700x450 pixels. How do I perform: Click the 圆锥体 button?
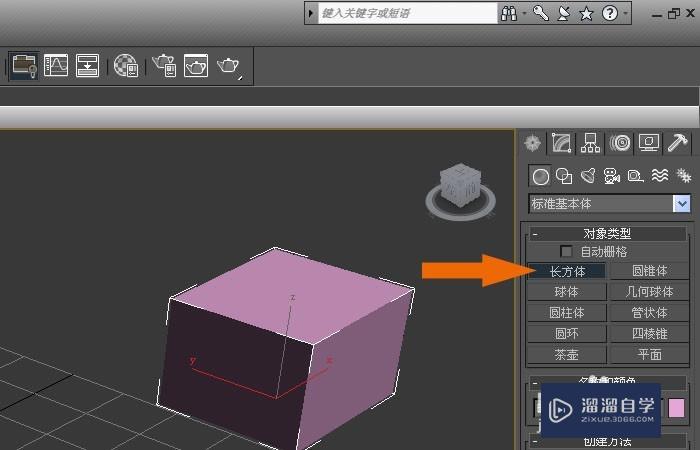click(x=650, y=271)
